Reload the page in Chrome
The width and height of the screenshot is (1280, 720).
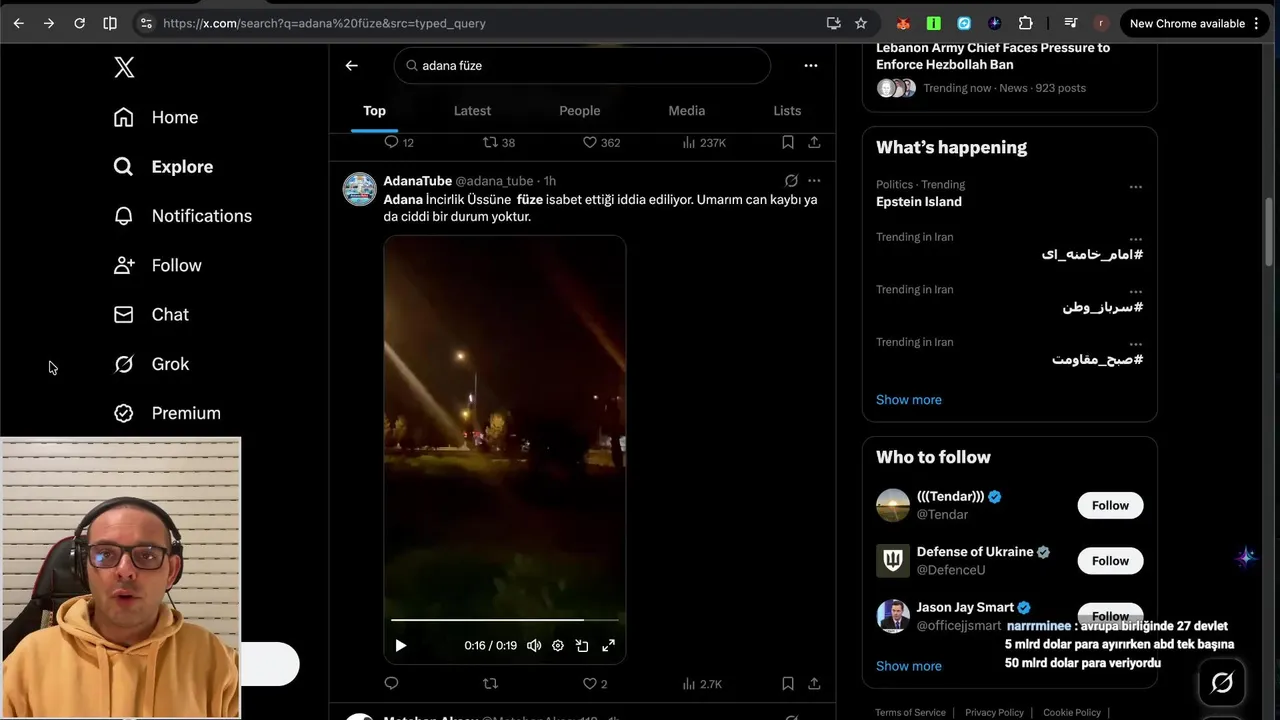[79, 23]
